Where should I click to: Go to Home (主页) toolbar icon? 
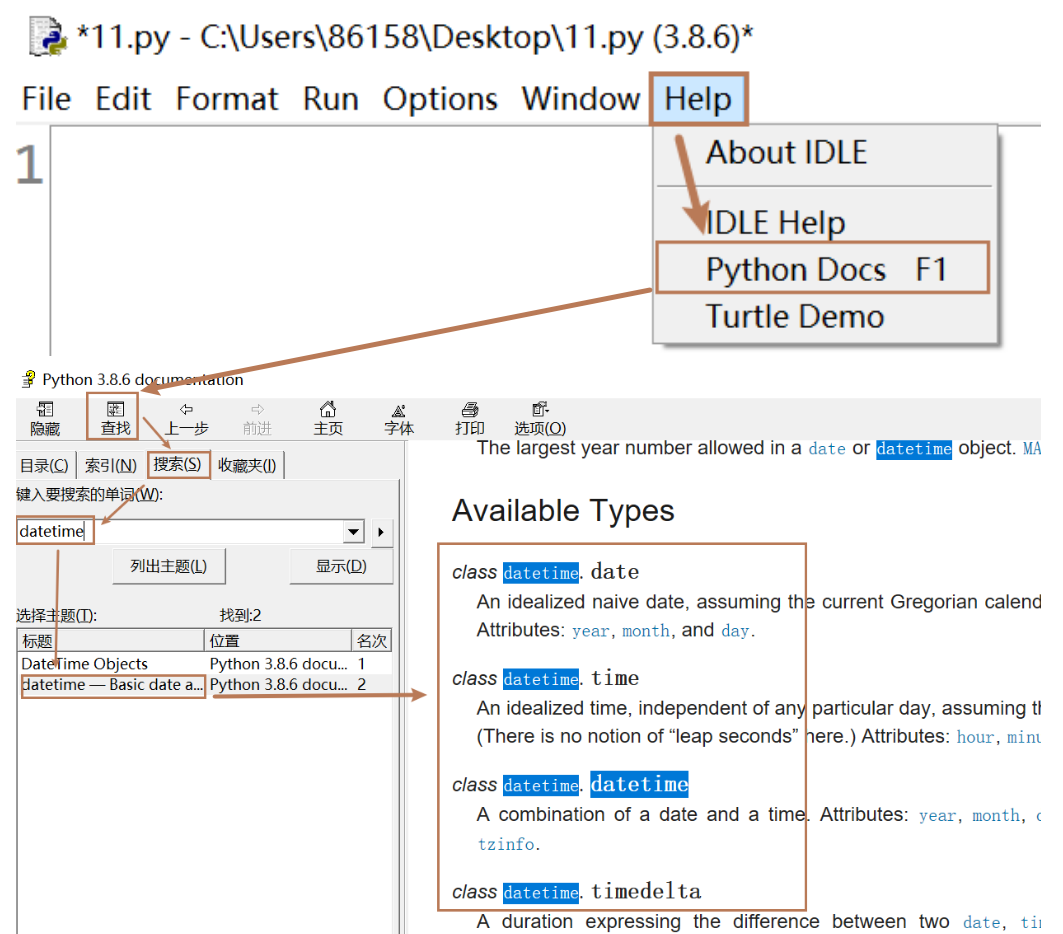pos(328,418)
